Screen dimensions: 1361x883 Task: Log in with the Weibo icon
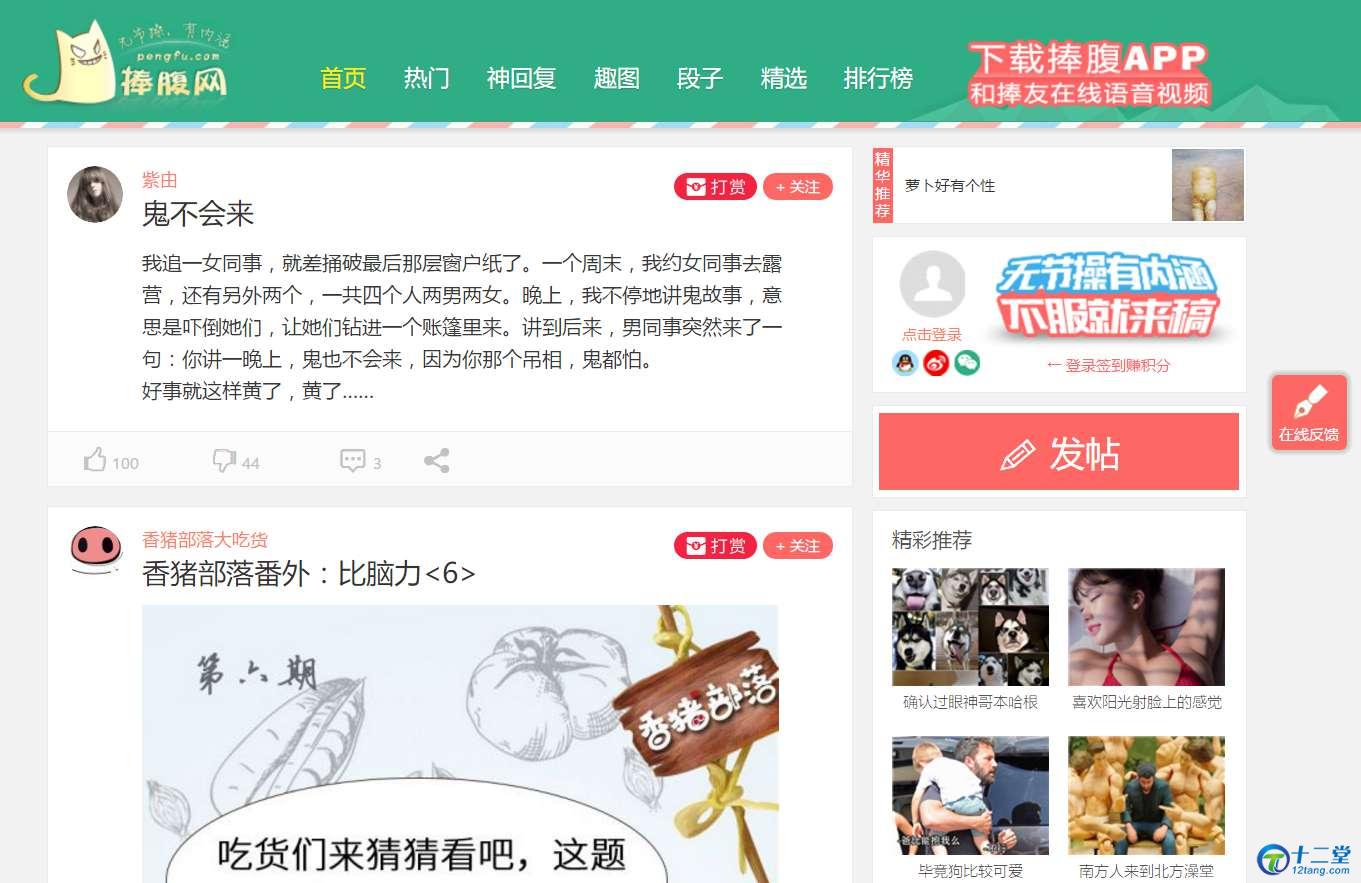[x=936, y=363]
